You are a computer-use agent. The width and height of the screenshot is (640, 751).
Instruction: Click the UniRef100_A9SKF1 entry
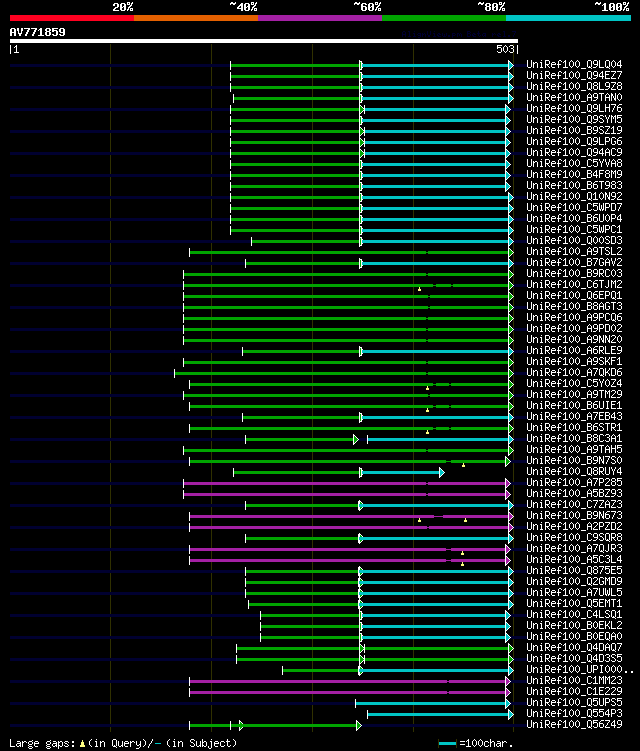coord(574,362)
